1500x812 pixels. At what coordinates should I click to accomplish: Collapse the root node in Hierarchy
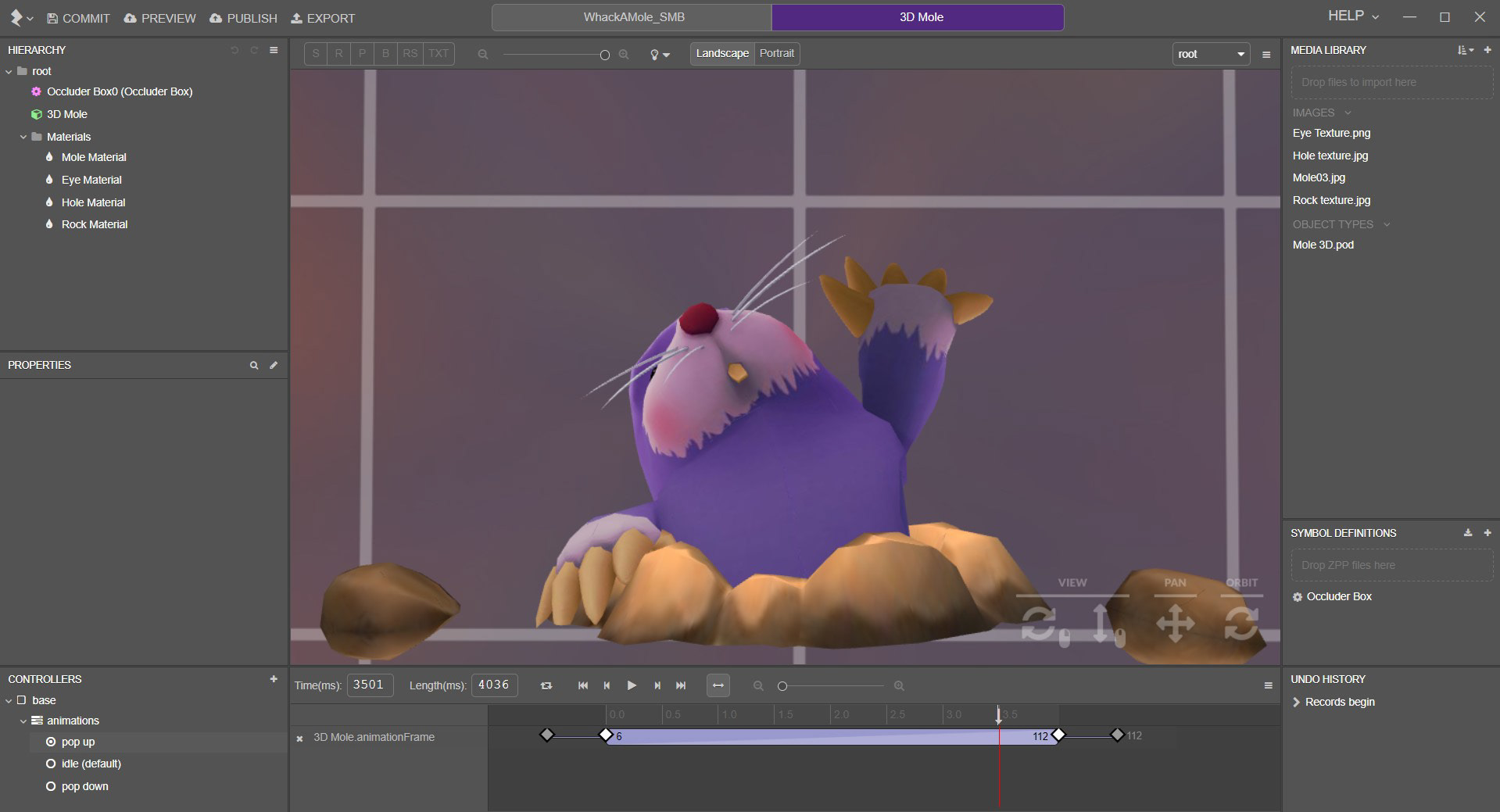(9, 71)
